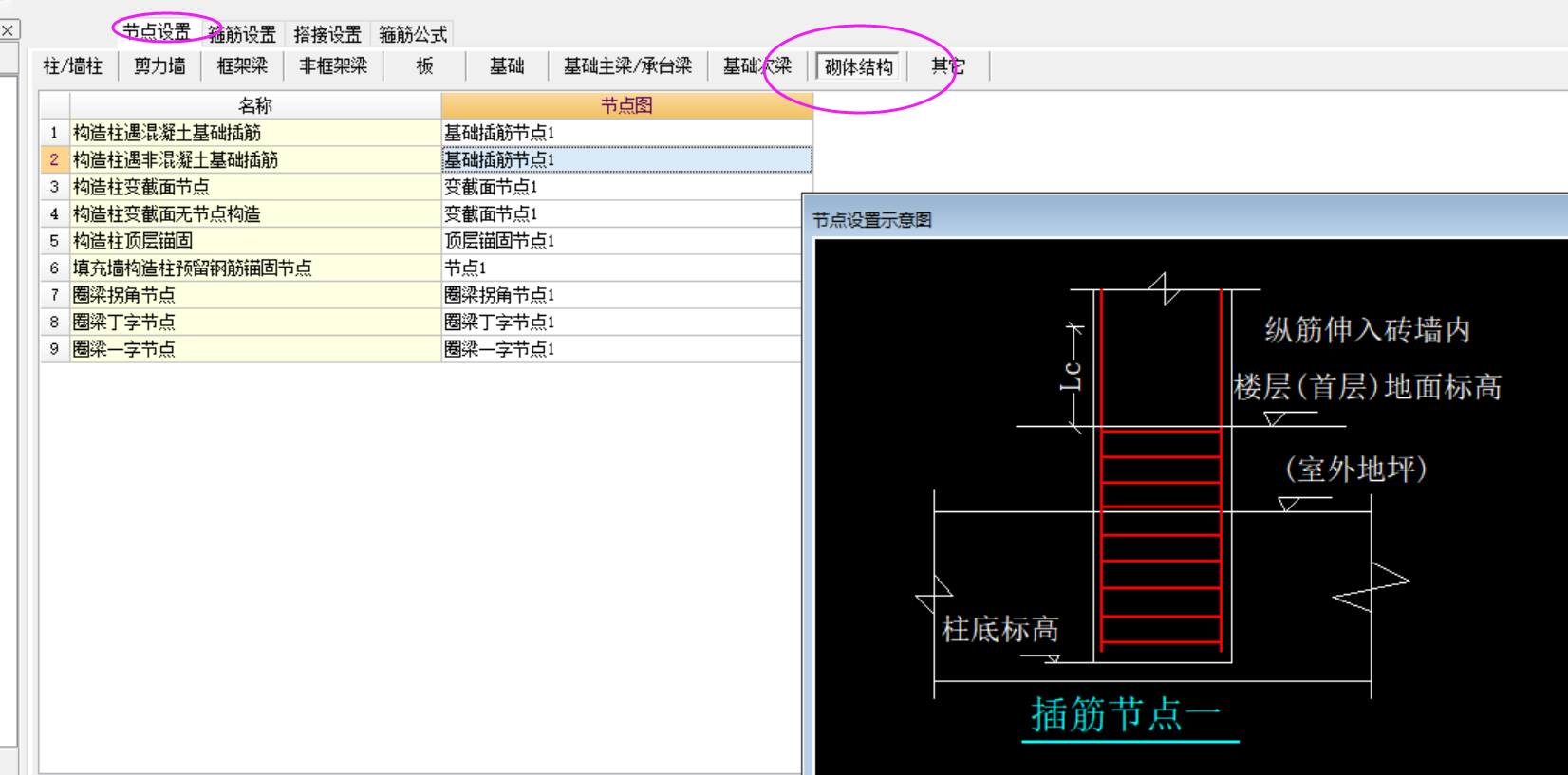The image size is (1568, 775).
Task: Click row number 1 header
Action: (x=54, y=133)
